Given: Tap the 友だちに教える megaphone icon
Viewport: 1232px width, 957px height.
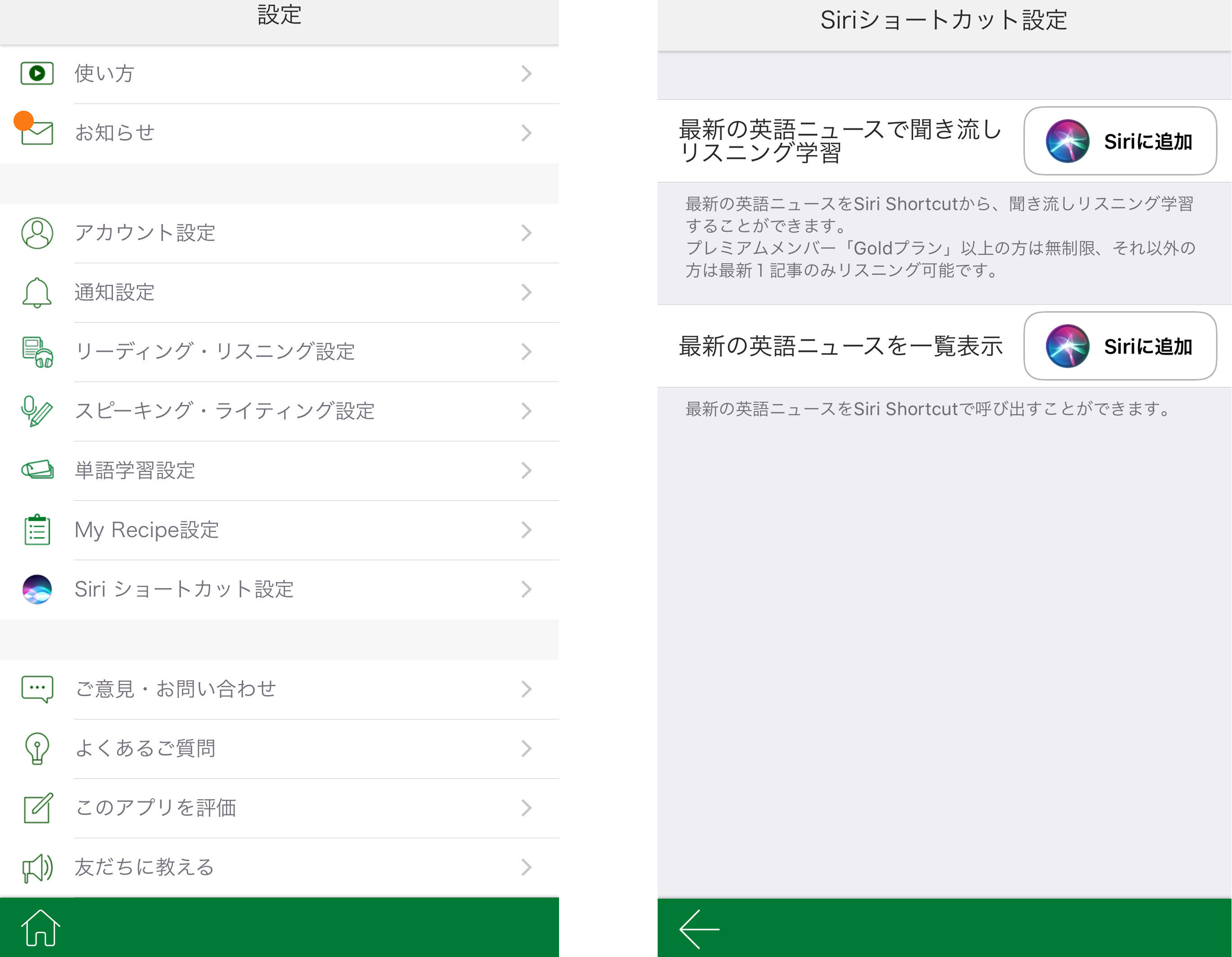Looking at the screenshot, I should [x=37, y=867].
